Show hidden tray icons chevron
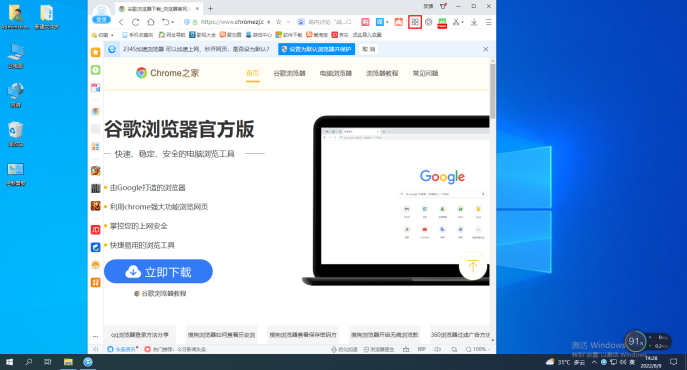This screenshot has height=370, width=687. pos(594,362)
